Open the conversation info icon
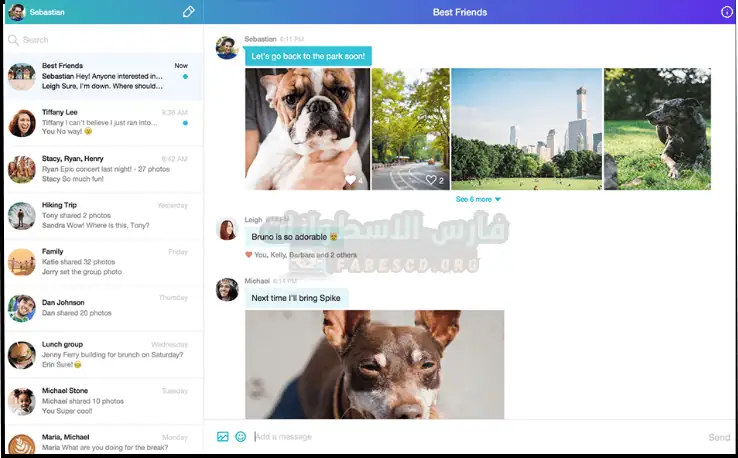 (x=726, y=12)
